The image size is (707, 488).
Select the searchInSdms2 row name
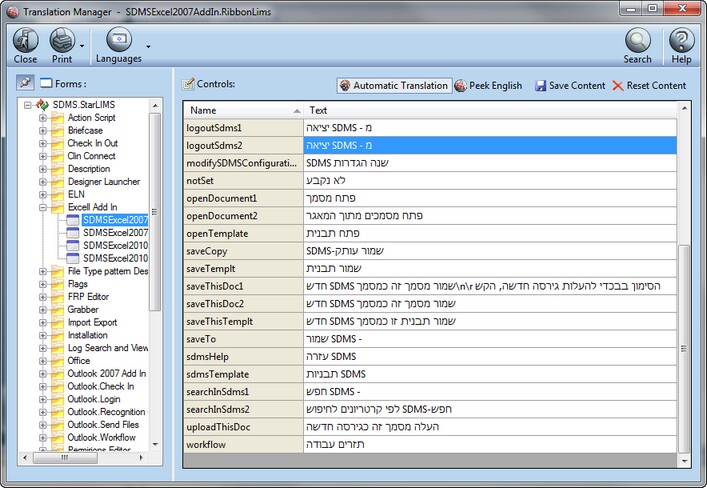click(x=244, y=410)
